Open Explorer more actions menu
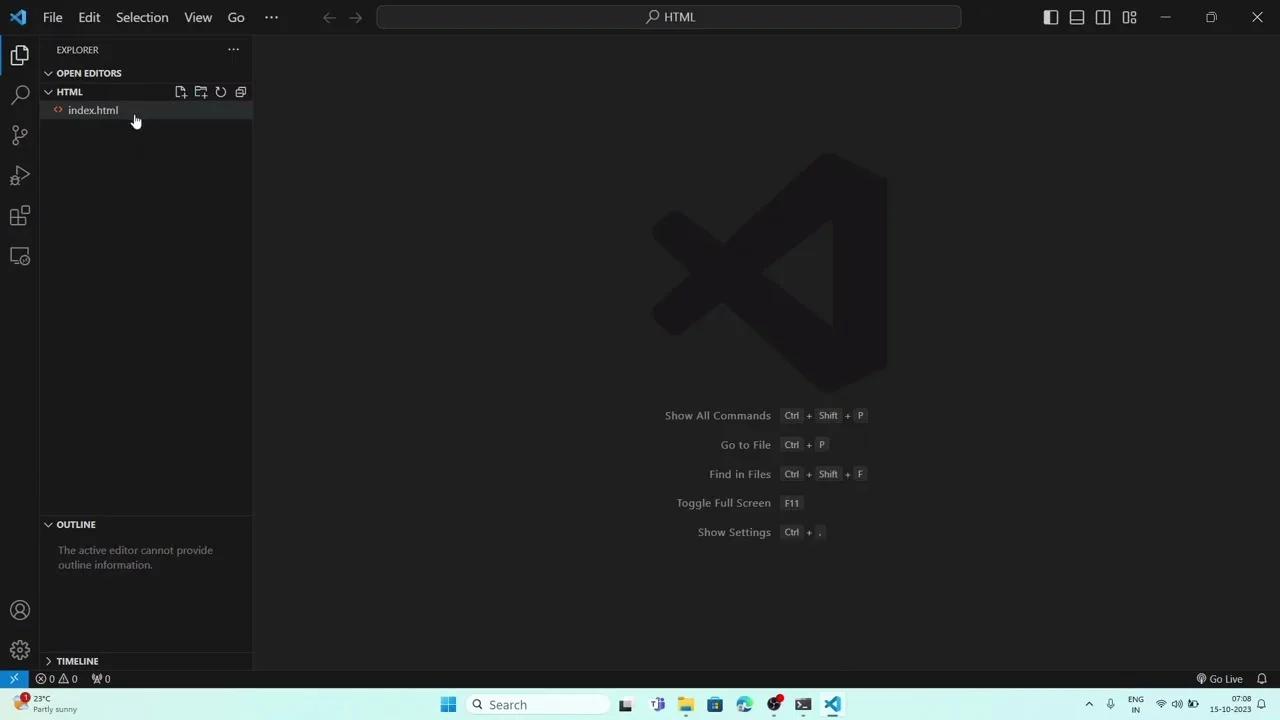 coord(233,49)
